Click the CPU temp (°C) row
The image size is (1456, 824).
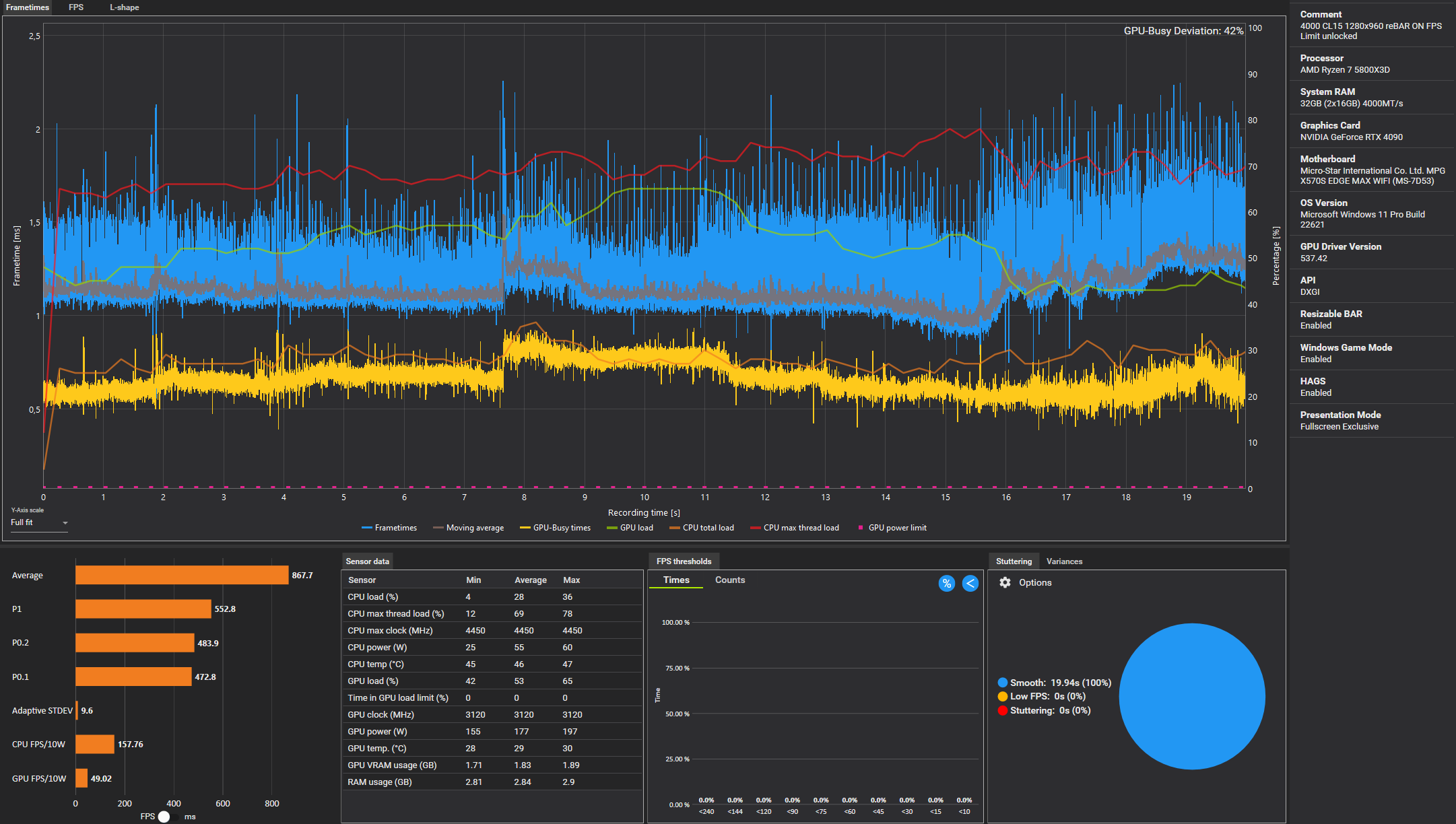point(492,664)
